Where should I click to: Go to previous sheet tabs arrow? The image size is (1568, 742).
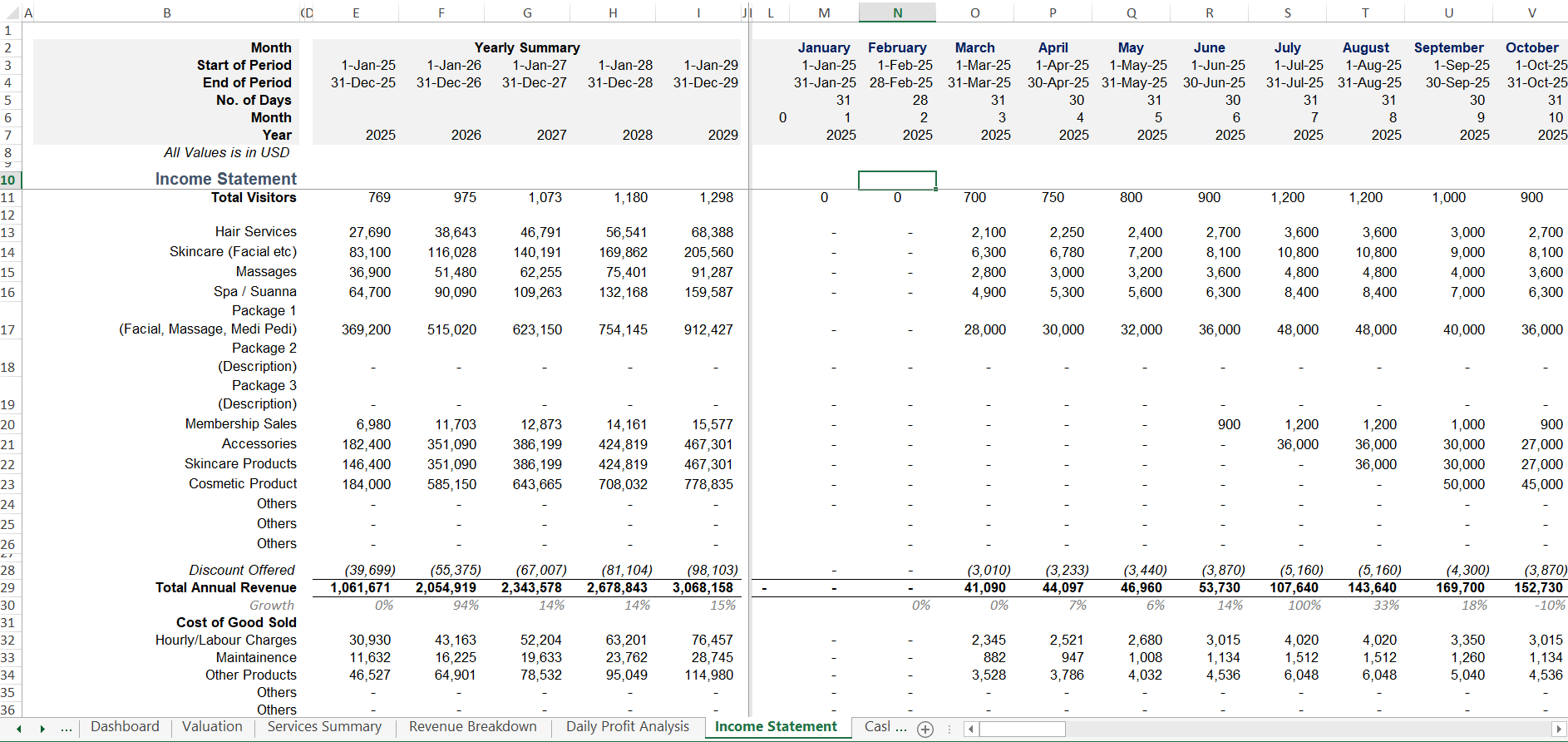point(19,729)
